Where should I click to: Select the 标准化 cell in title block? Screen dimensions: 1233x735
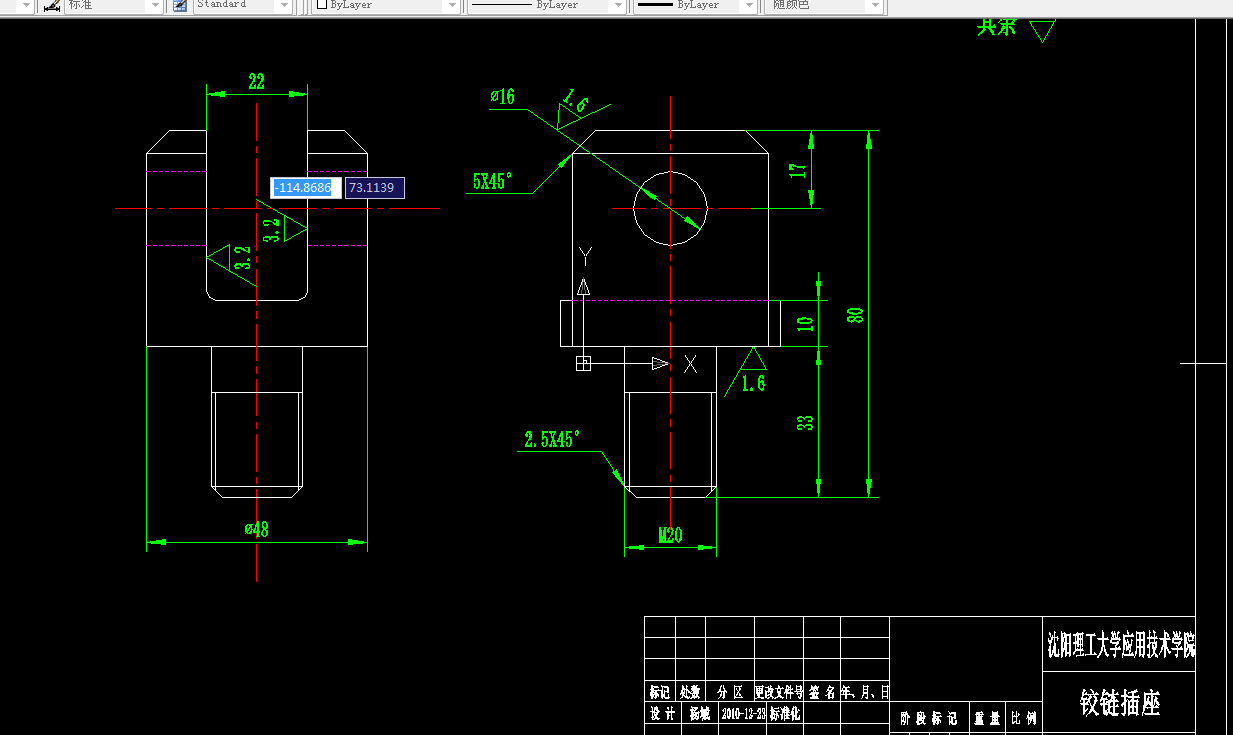click(785, 715)
